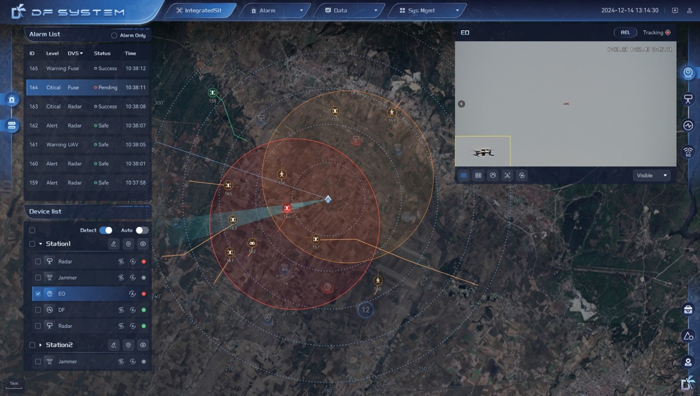
Task: Click the blue station diamond at map center
Action: pos(328,199)
